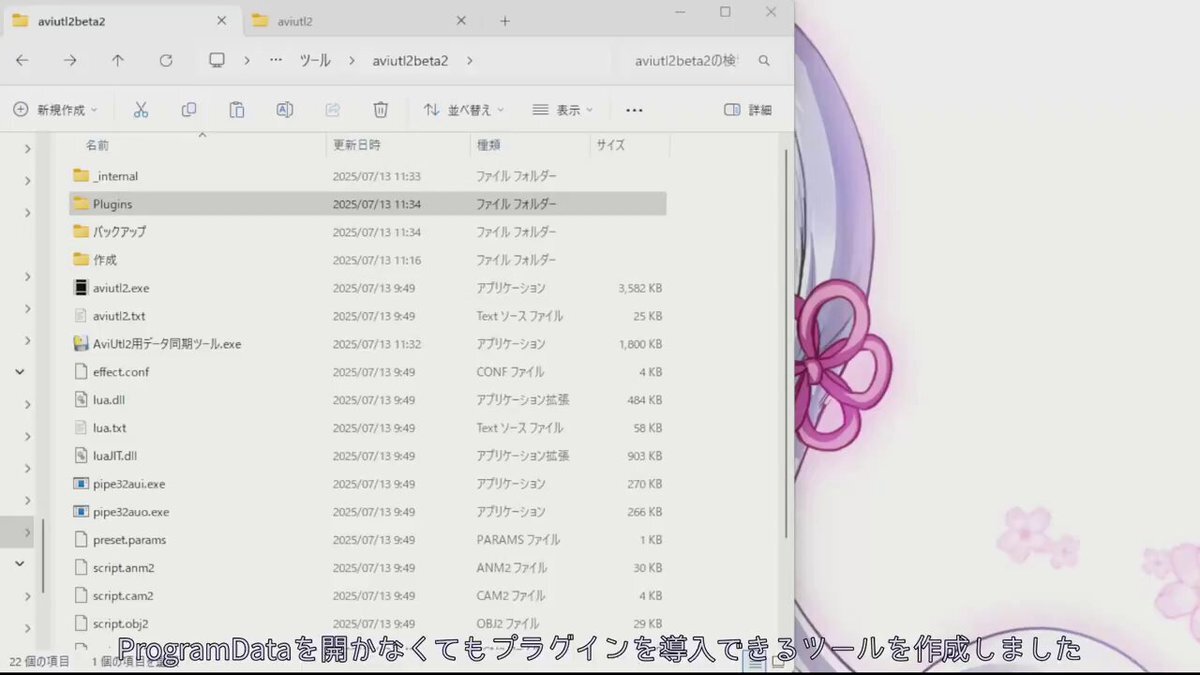Select the Plugins folder row
The image size is (1200, 675).
point(368,204)
